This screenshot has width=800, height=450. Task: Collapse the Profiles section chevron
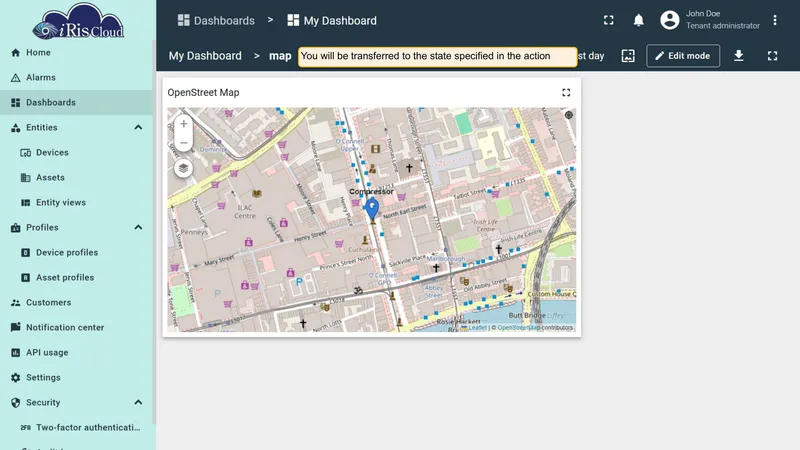click(138, 228)
